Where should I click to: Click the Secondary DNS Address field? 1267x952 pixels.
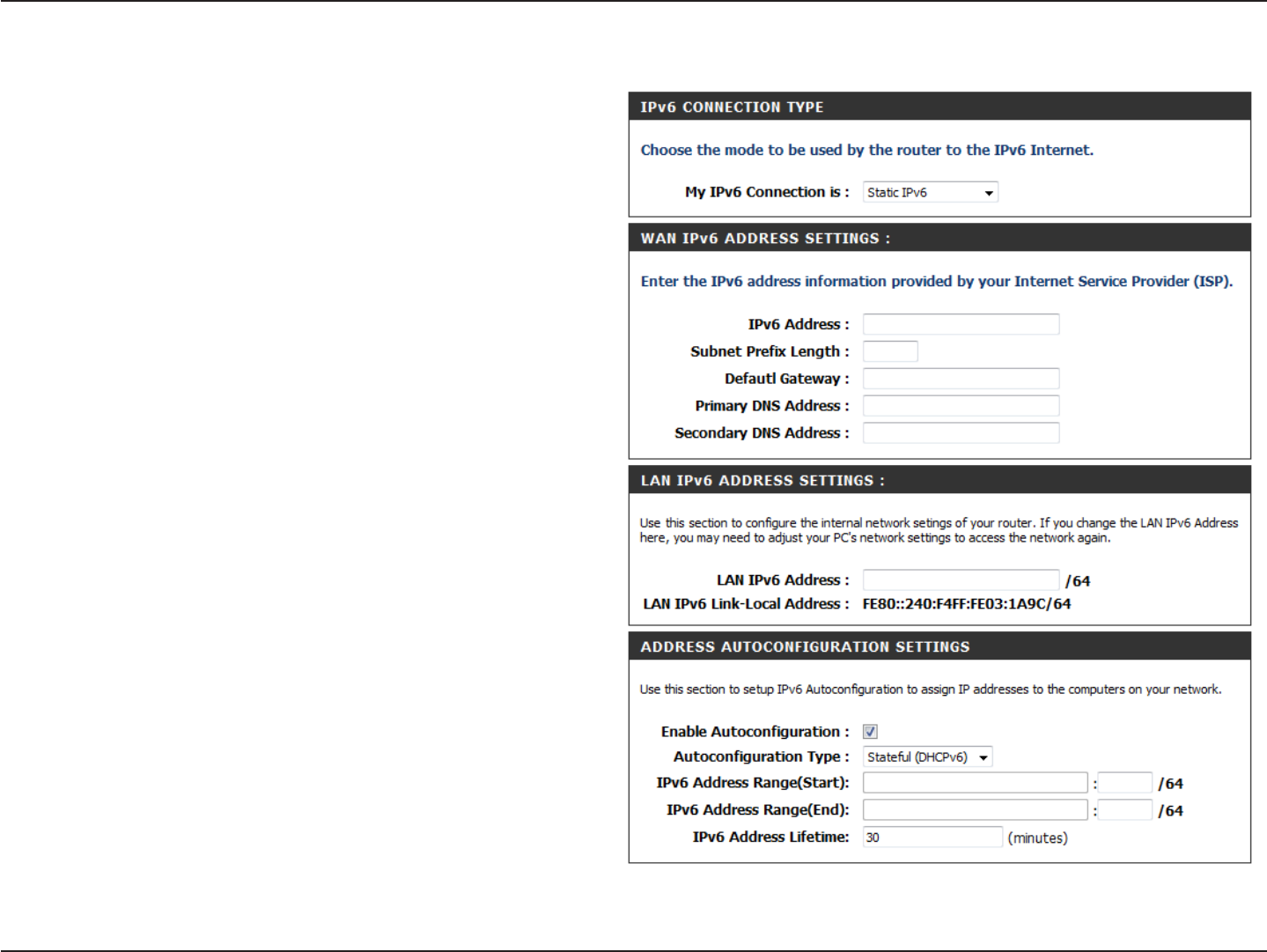coord(961,433)
